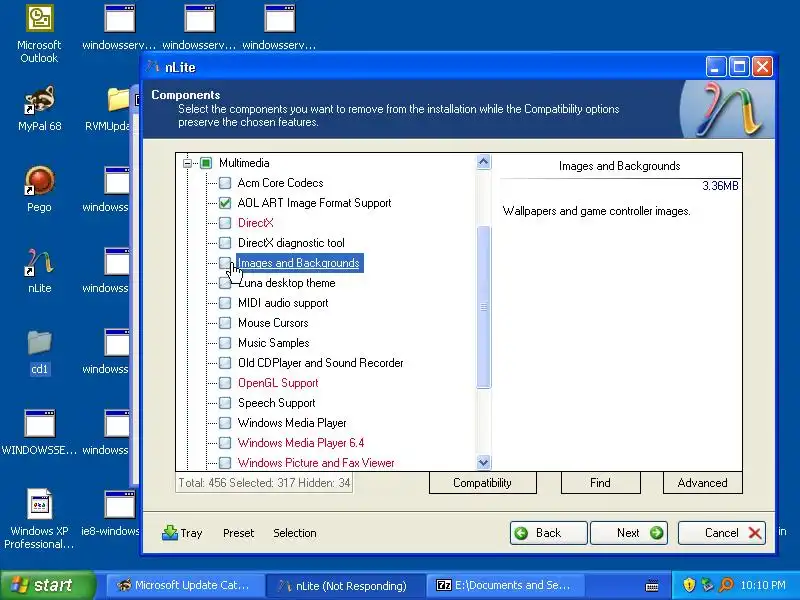This screenshot has width=800, height=600.
Task: Click the Compatibility button
Action: (483, 483)
